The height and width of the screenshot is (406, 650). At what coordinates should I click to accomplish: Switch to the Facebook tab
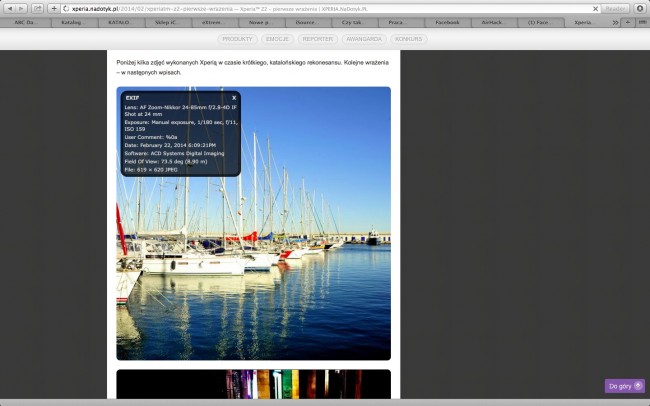click(x=449, y=22)
